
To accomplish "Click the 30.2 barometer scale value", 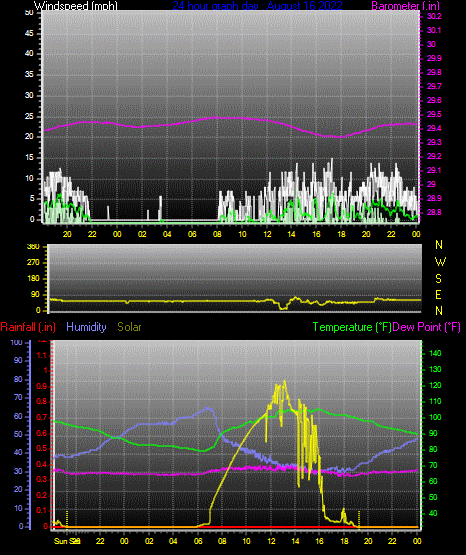I will [434, 16].
